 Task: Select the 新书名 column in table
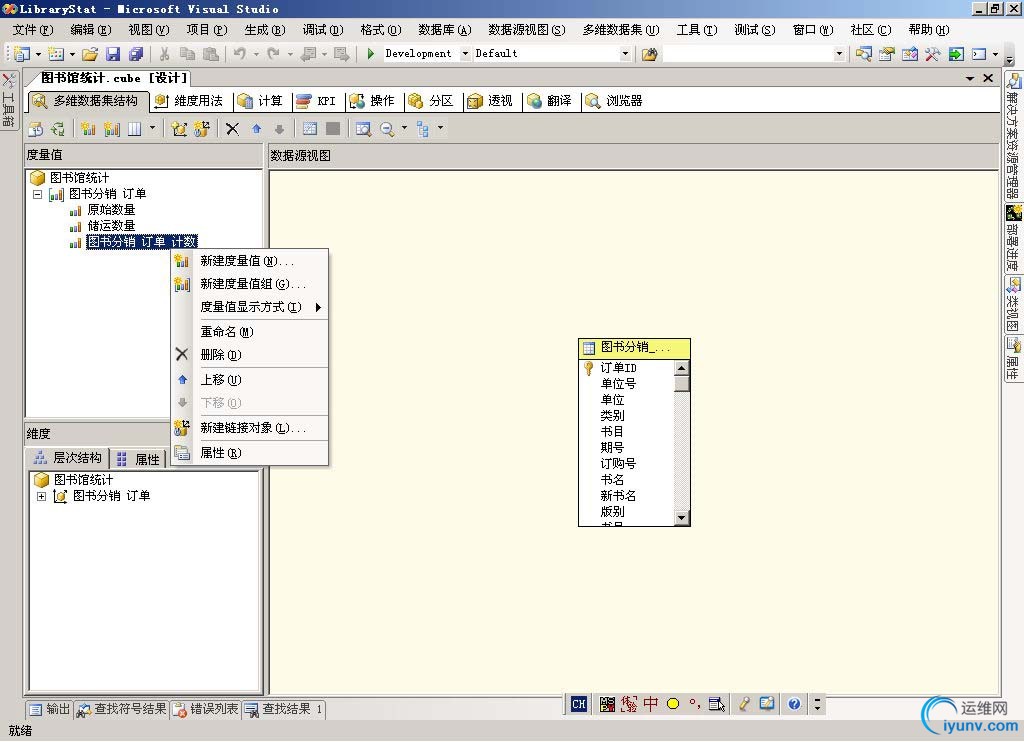tap(618, 496)
